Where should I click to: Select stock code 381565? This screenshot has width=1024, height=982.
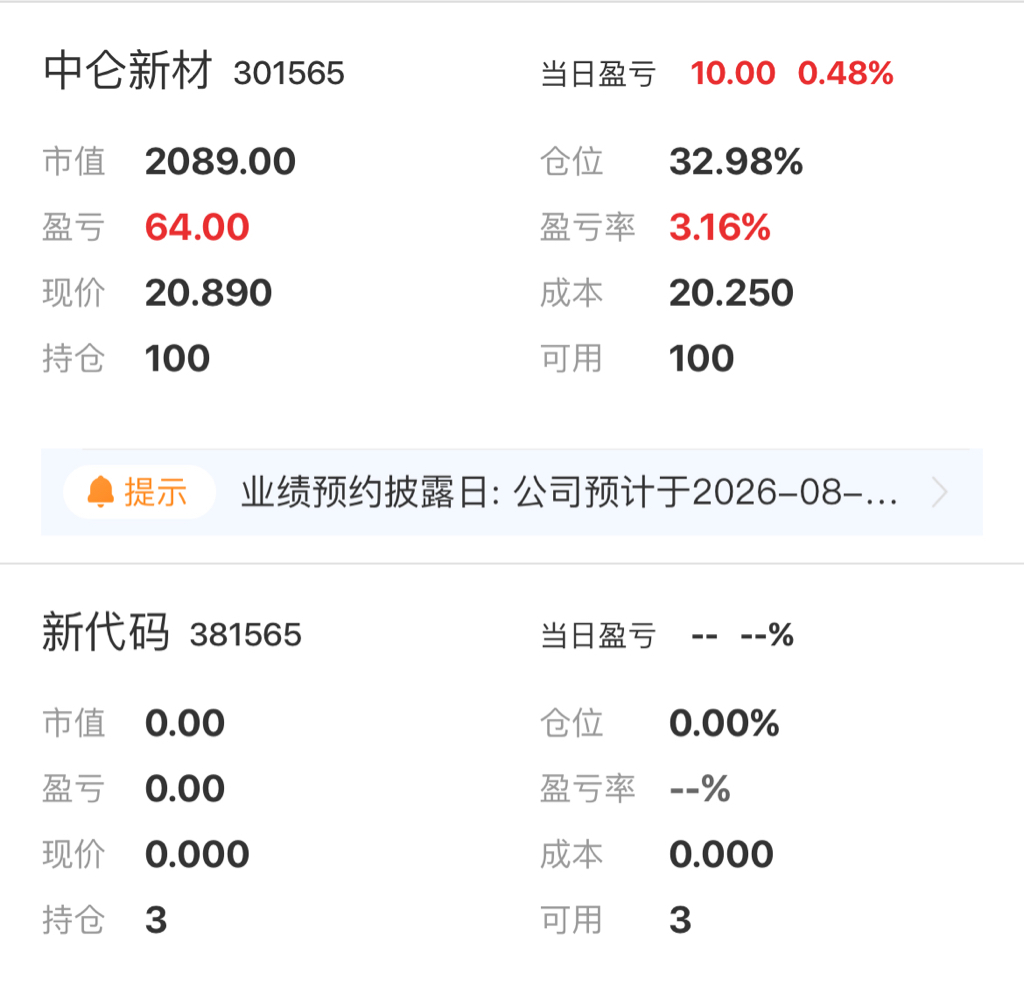tap(246, 635)
